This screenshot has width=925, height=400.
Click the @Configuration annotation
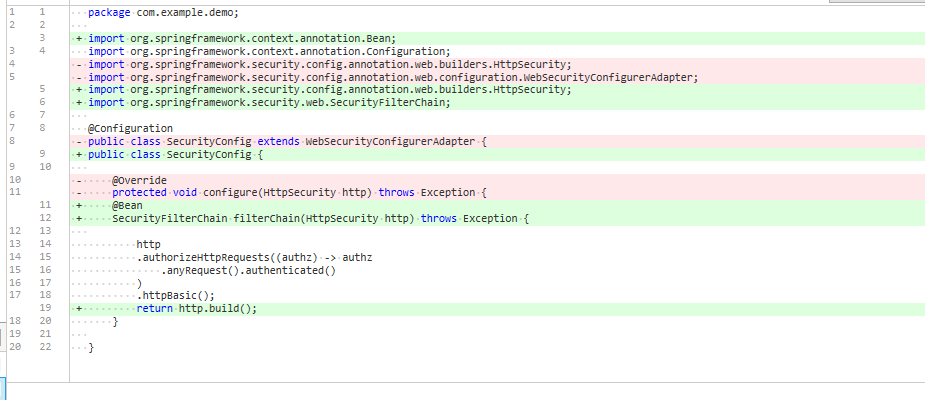[x=130, y=129]
